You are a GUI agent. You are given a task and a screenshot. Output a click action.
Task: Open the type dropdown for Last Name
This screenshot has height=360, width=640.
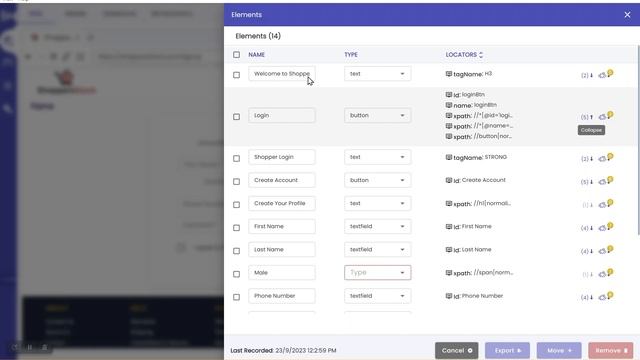pyautogui.click(x=378, y=249)
